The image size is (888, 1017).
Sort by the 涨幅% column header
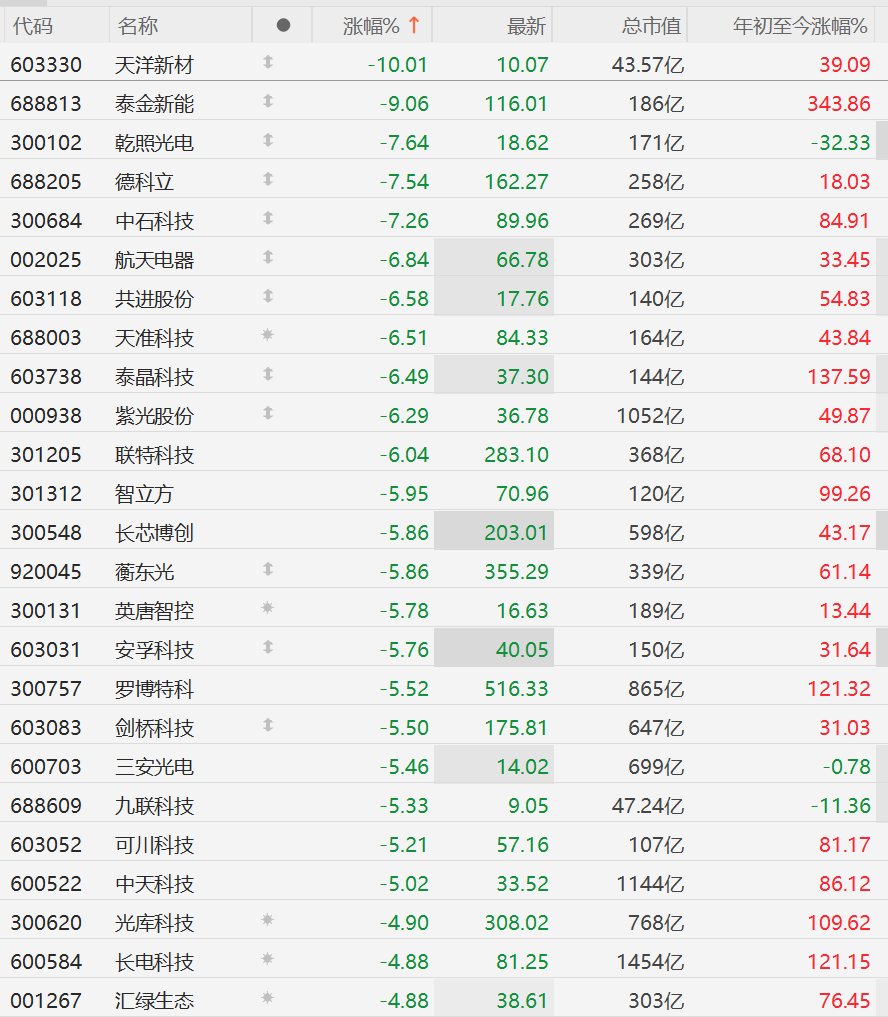pyautogui.click(x=371, y=26)
